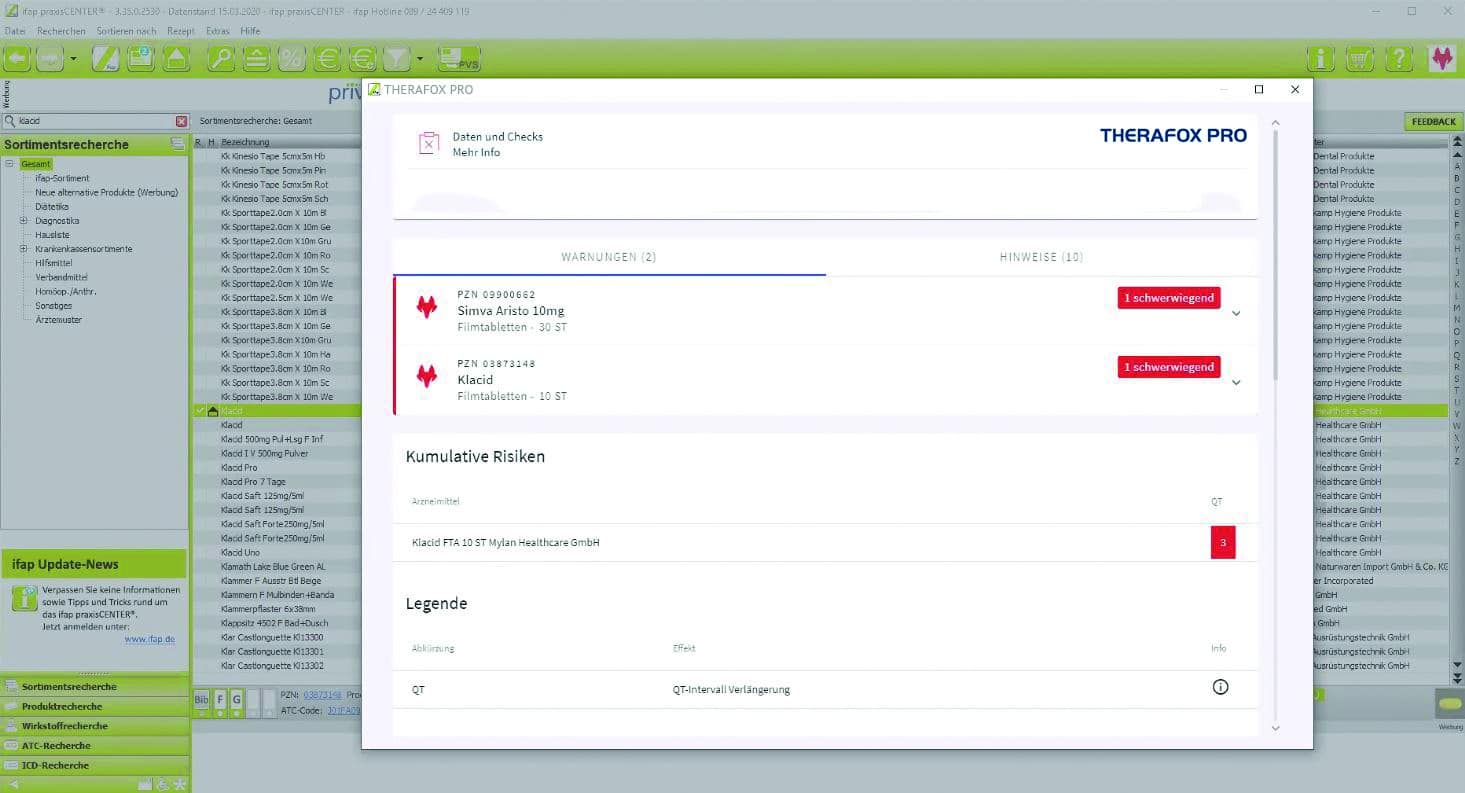
Task: Click the red QT risk value 3
Action: coord(1222,543)
